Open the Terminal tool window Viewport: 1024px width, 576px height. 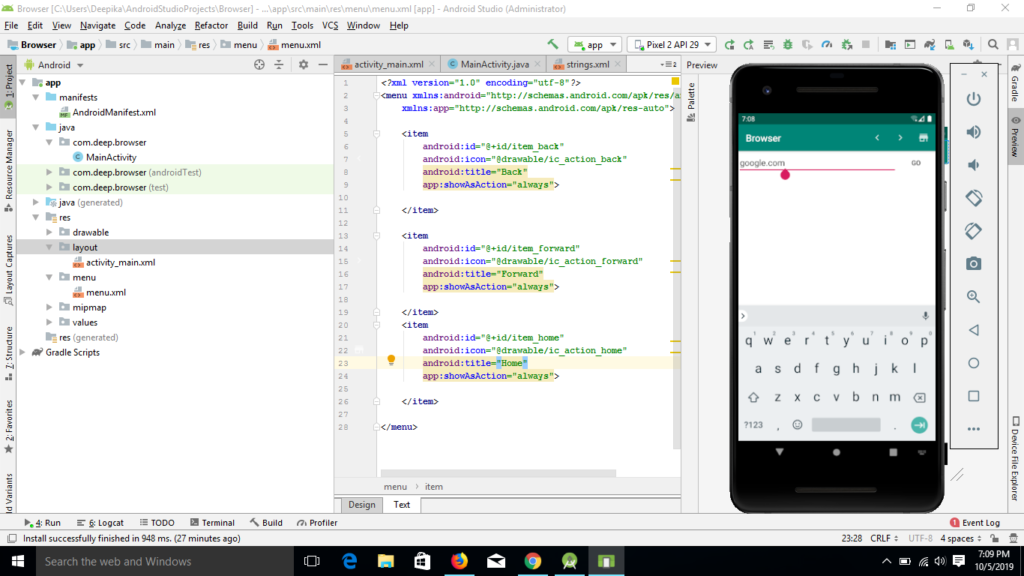[x=212, y=522]
